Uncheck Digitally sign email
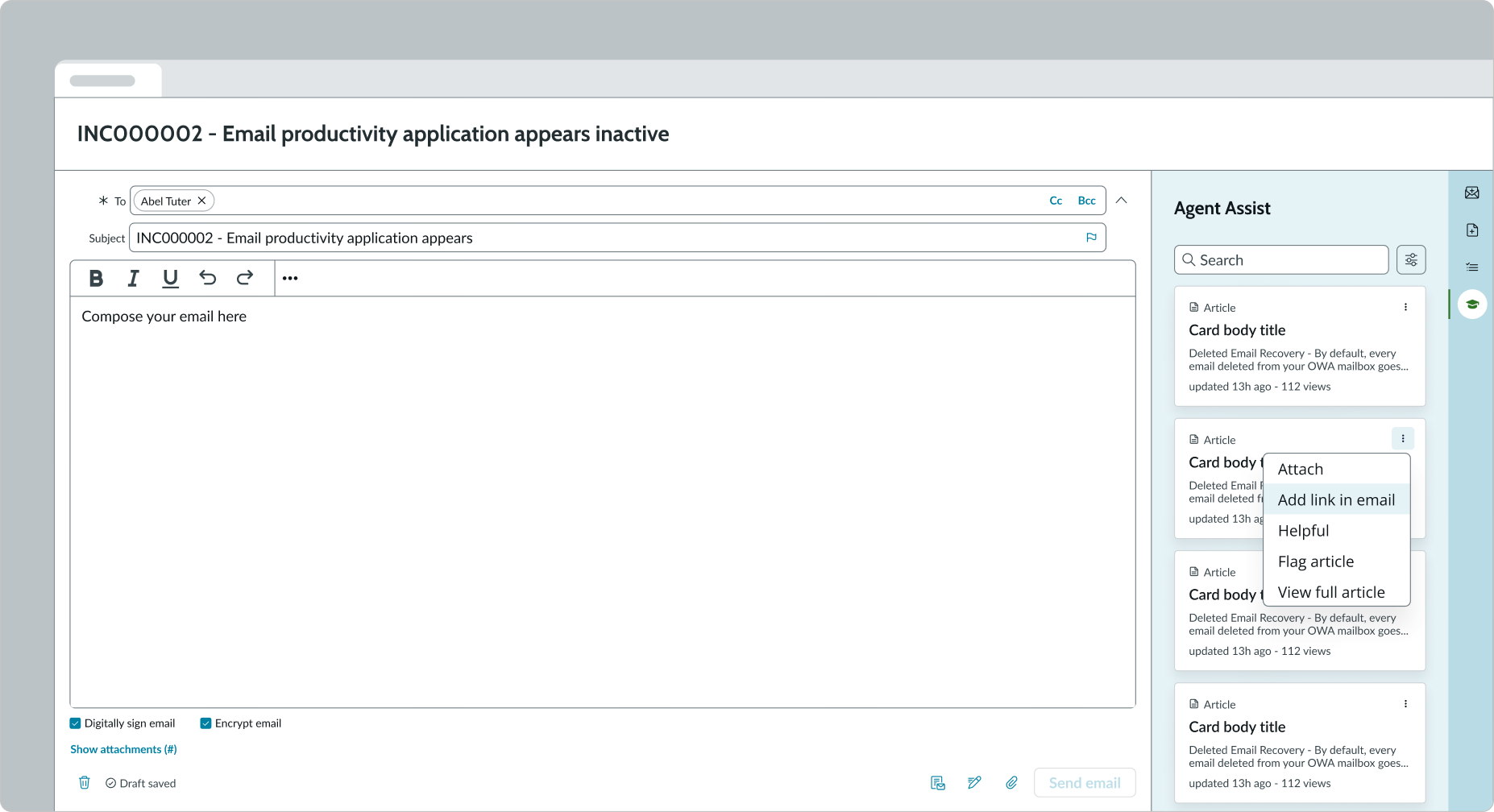The image size is (1494, 812). click(x=76, y=723)
